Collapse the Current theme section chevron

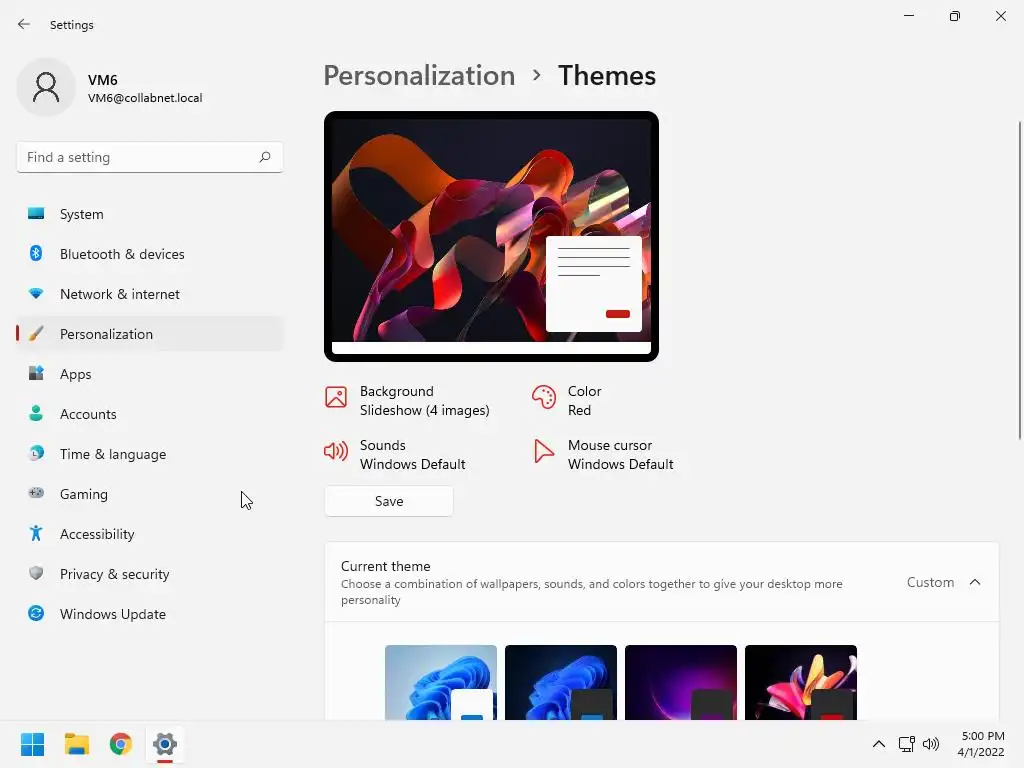(975, 582)
